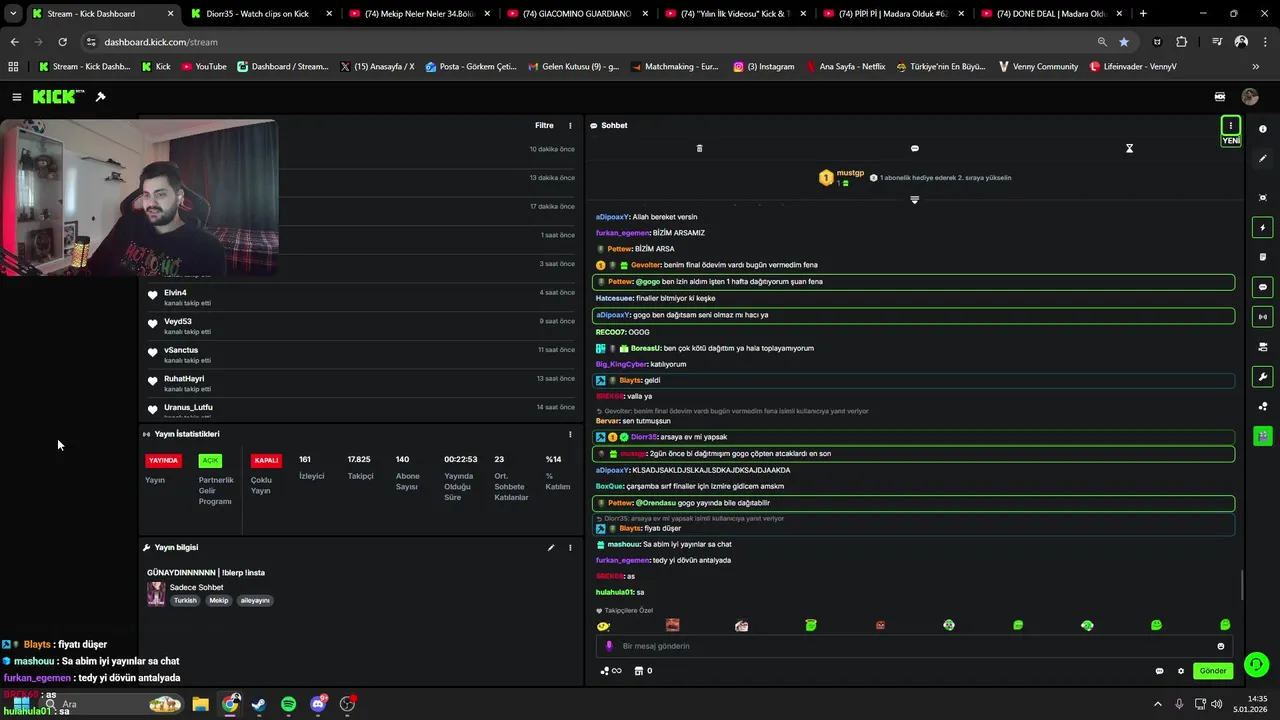The height and width of the screenshot is (720, 1280).
Task: Toggle the chat bubble sidebar panel icon
Action: [1263, 287]
